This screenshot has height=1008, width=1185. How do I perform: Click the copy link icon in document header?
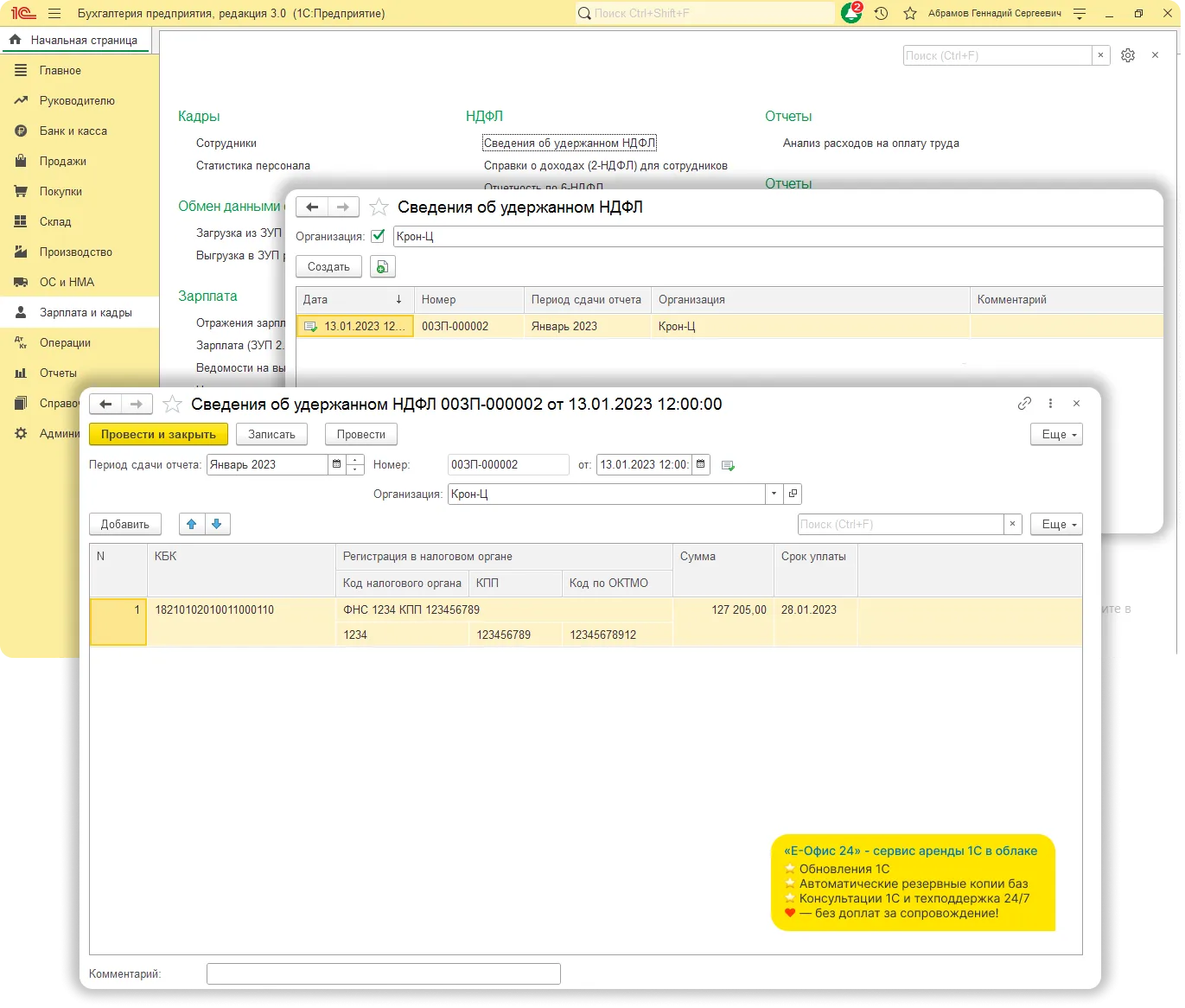point(1024,404)
